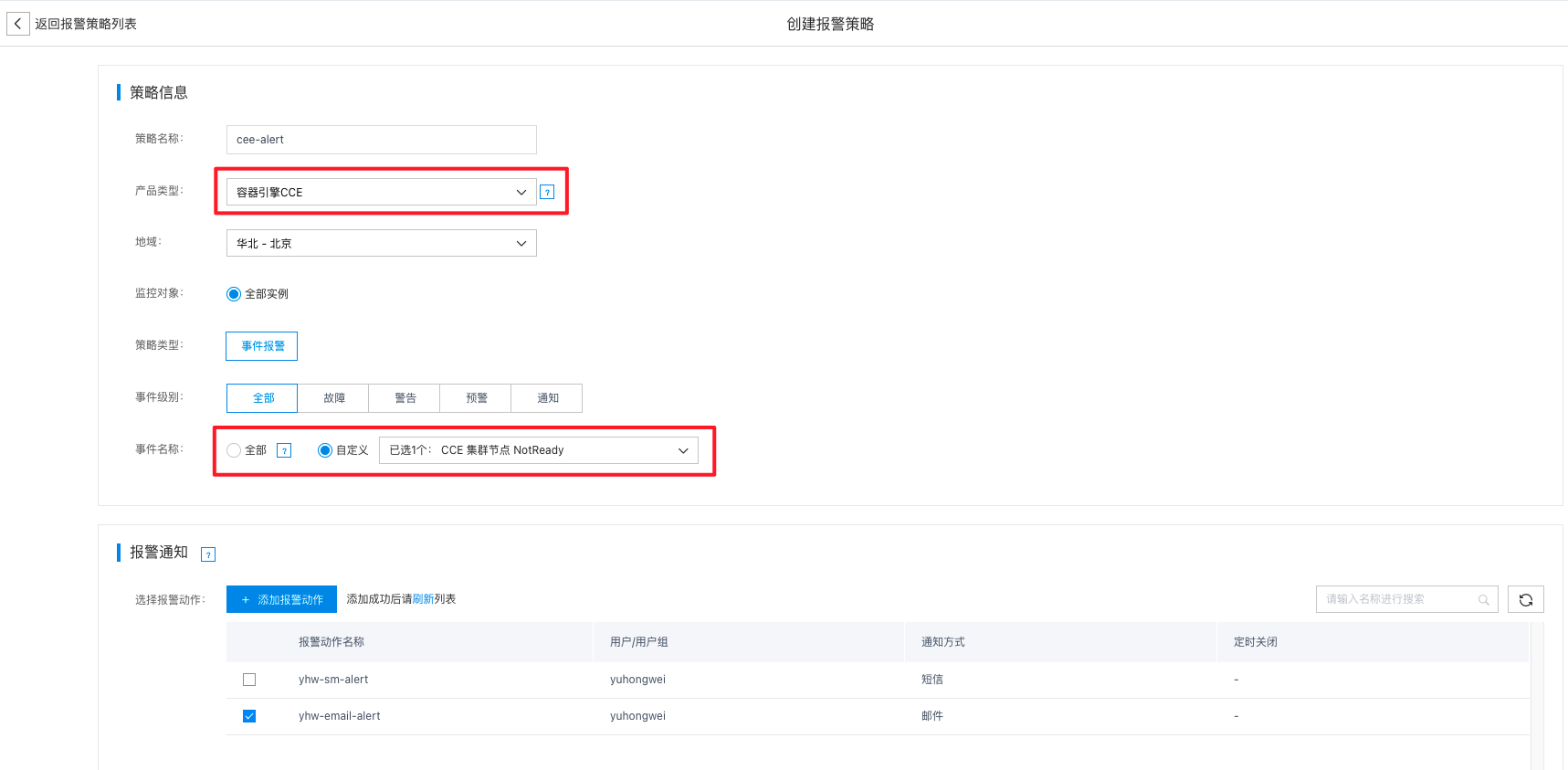Check the yhw-sm-alert row checkbox

pyautogui.click(x=249, y=680)
